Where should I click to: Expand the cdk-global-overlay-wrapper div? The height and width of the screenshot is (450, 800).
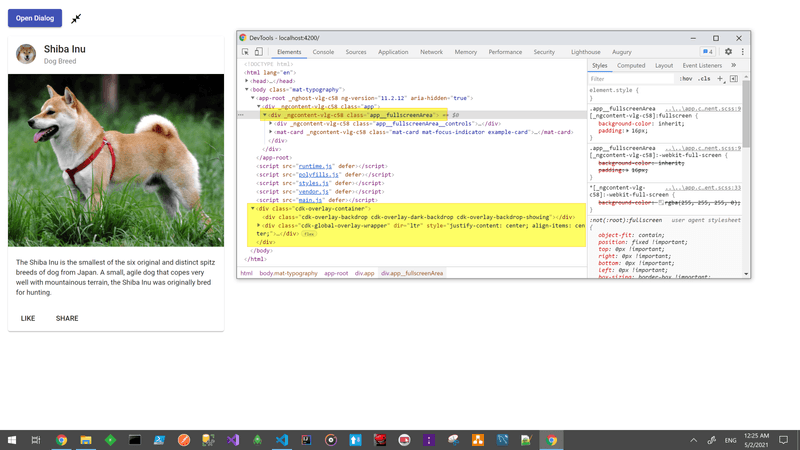(259, 226)
